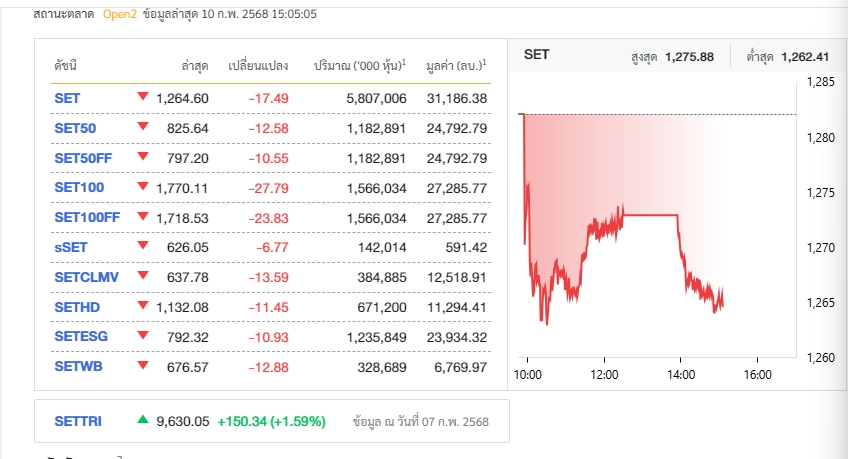
Task: Open the SET100FF index page
Action: coord(86,217)
